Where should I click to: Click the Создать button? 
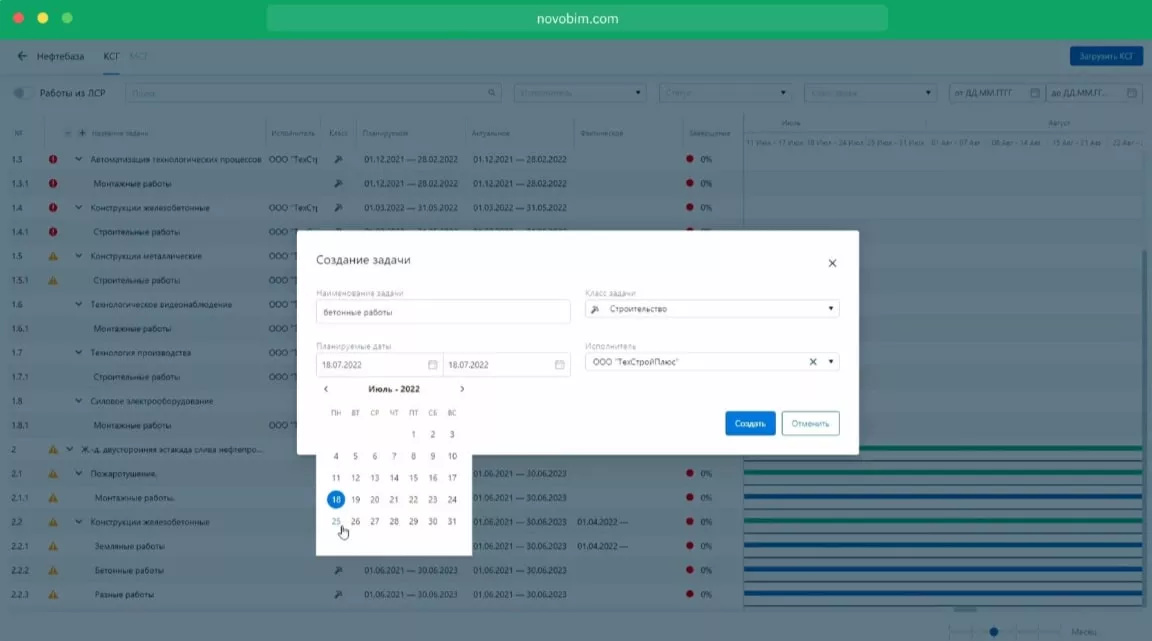(750, 423)
